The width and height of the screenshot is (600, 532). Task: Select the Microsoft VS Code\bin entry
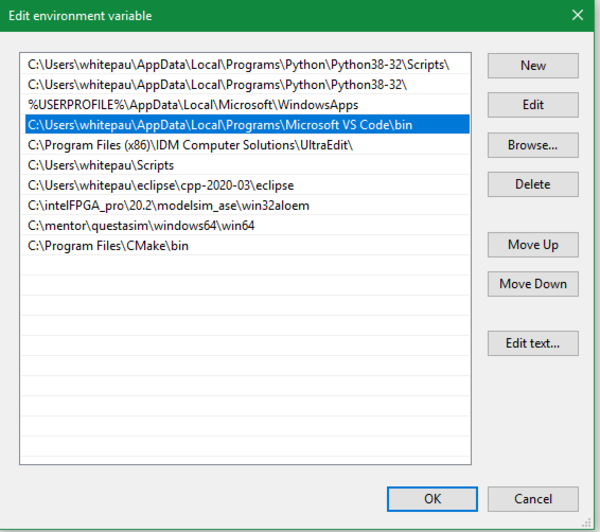[220, 125]
